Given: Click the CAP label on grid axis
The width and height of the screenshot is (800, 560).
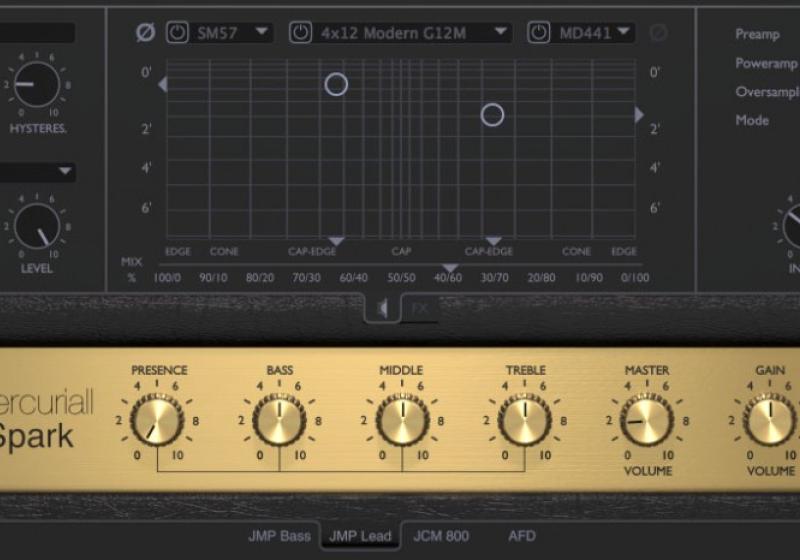Looking at the screenshot, I should [401, 251].
